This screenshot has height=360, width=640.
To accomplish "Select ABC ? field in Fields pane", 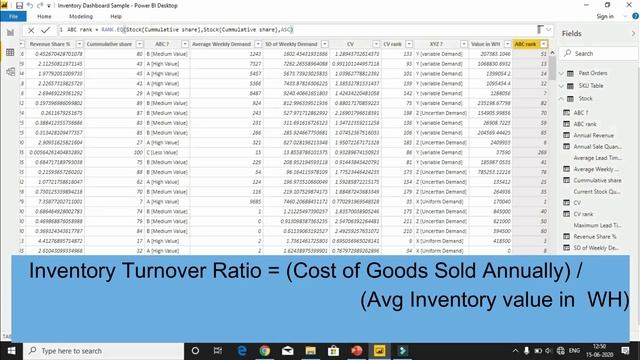I will (581, 113).
